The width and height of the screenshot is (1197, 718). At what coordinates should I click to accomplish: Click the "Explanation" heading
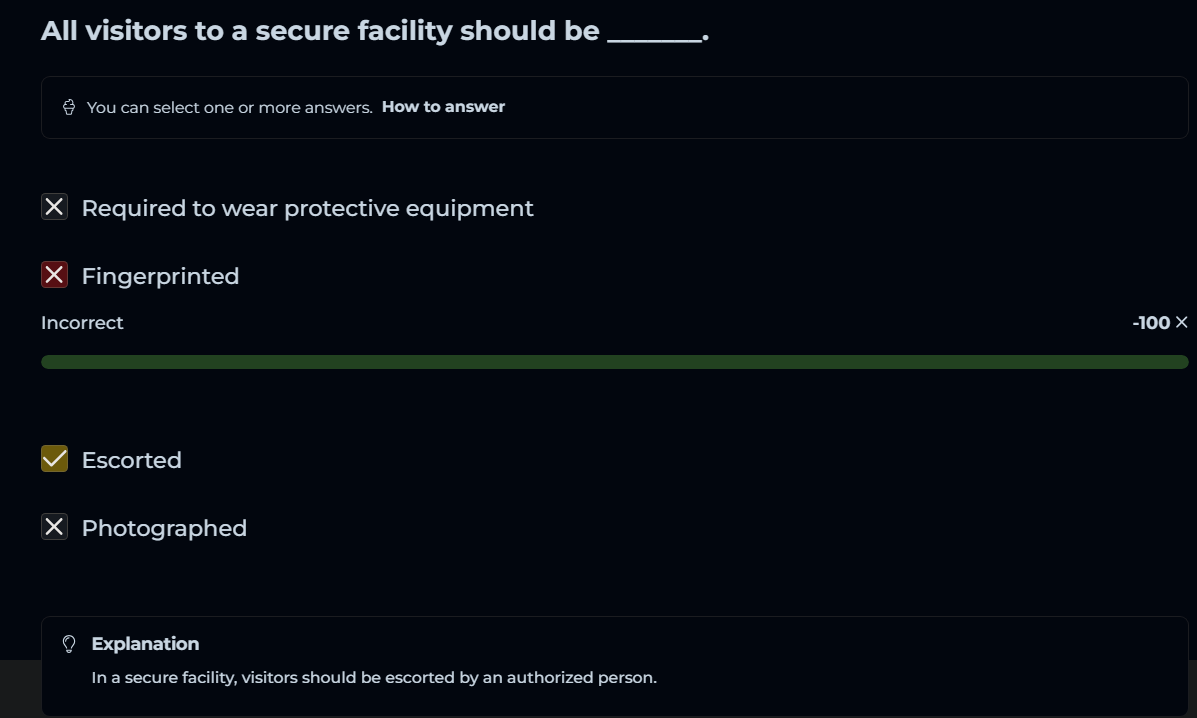(145, 644)
